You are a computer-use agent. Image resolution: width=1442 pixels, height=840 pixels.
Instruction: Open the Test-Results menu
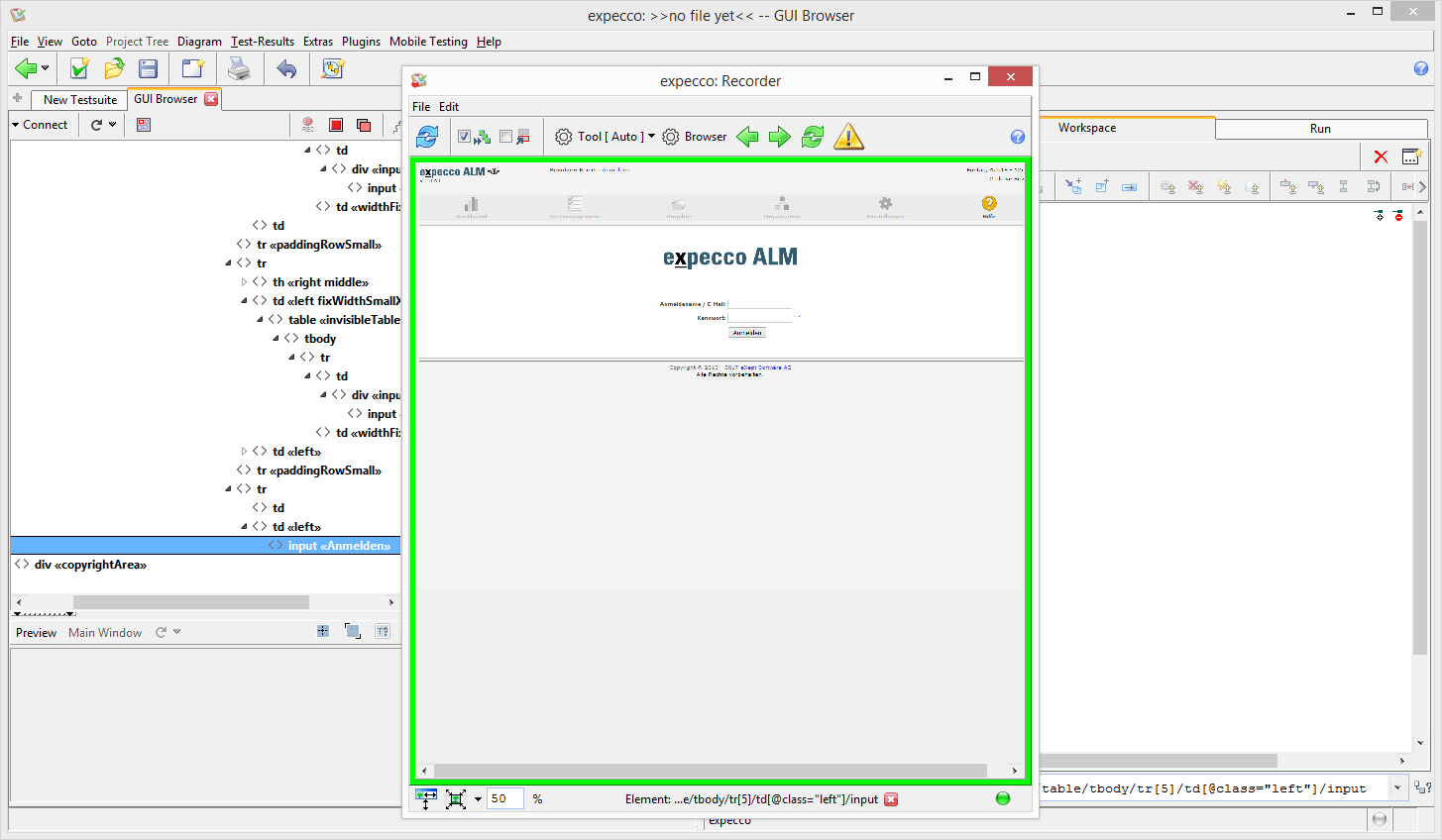(x=262, y=42)
